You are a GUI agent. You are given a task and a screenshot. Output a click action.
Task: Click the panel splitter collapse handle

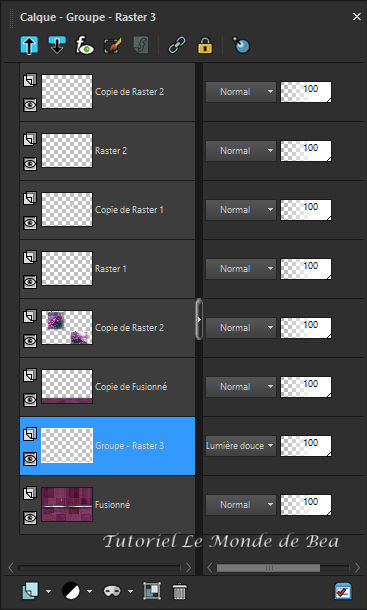[x=199, y=319]
